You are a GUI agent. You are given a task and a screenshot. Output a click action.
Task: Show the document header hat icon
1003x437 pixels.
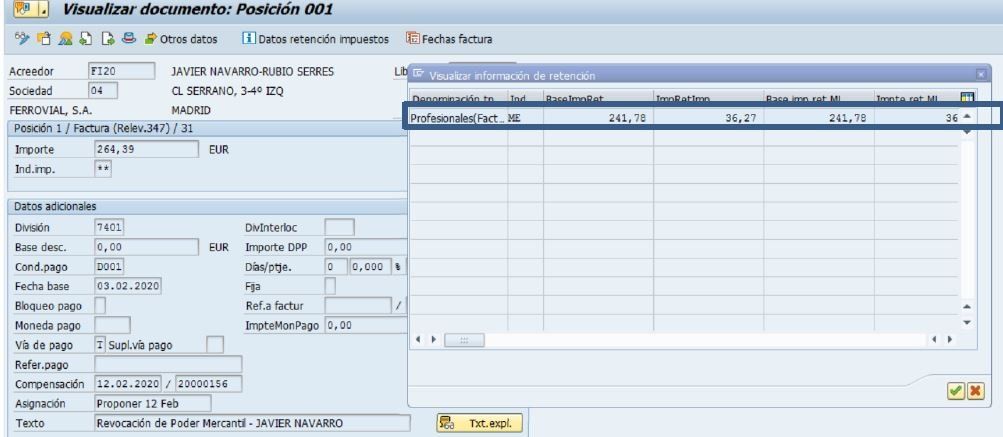coord(129,39)
